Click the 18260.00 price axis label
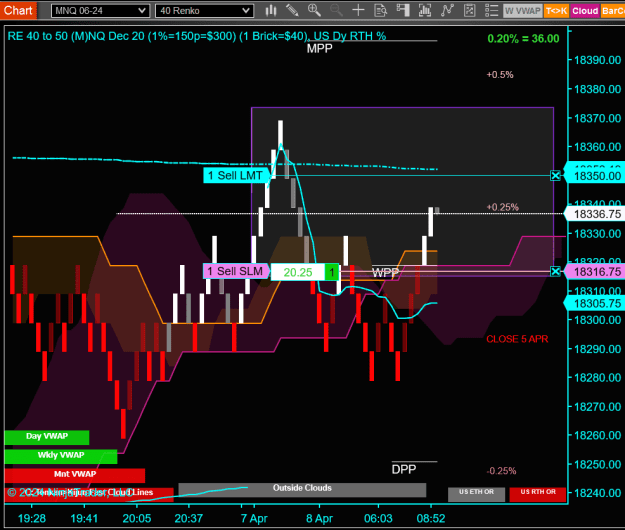 (x=597, y=435)
